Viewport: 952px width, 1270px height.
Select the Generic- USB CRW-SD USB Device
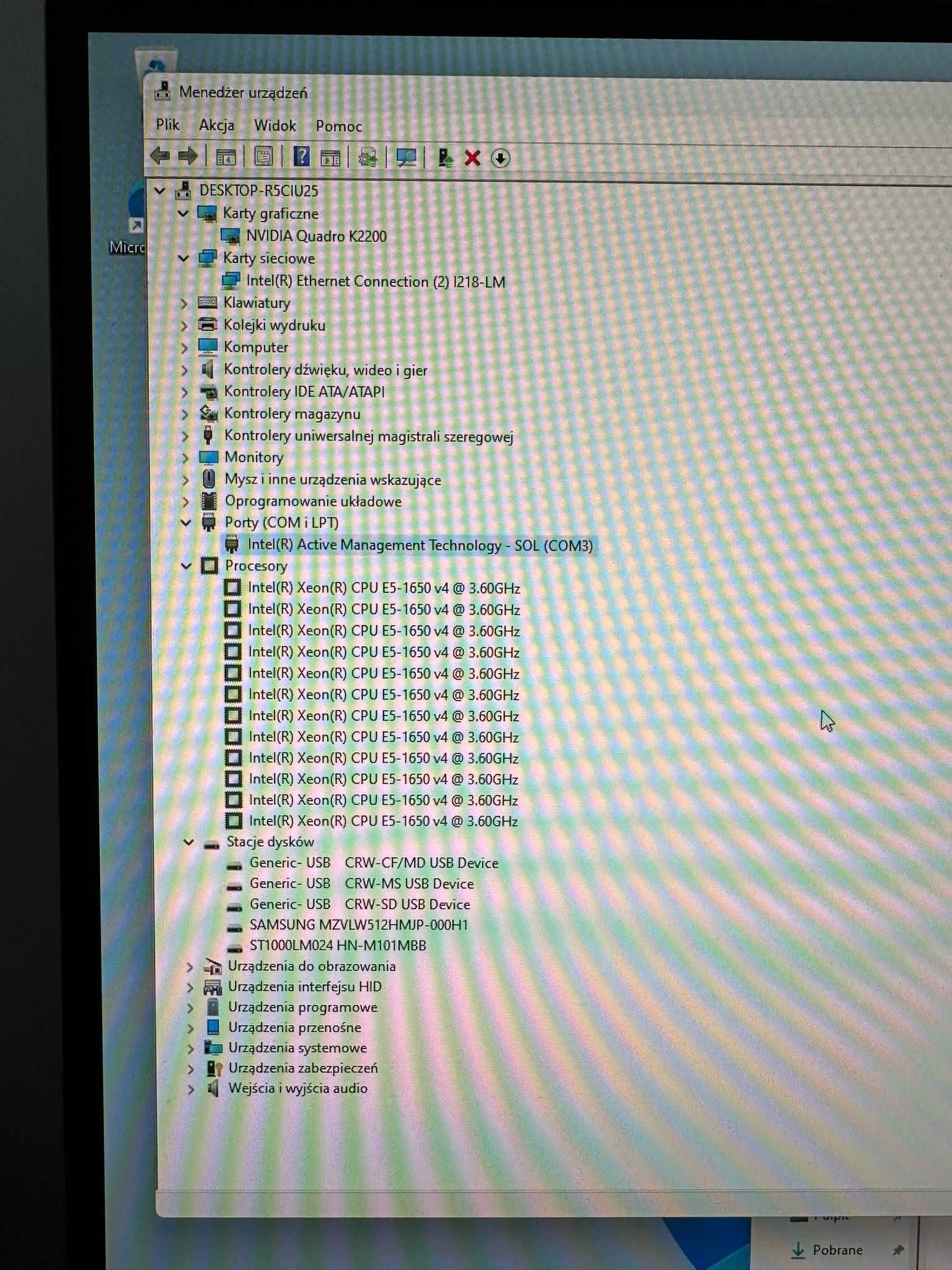pyautogui.click(x=359, y=904)
